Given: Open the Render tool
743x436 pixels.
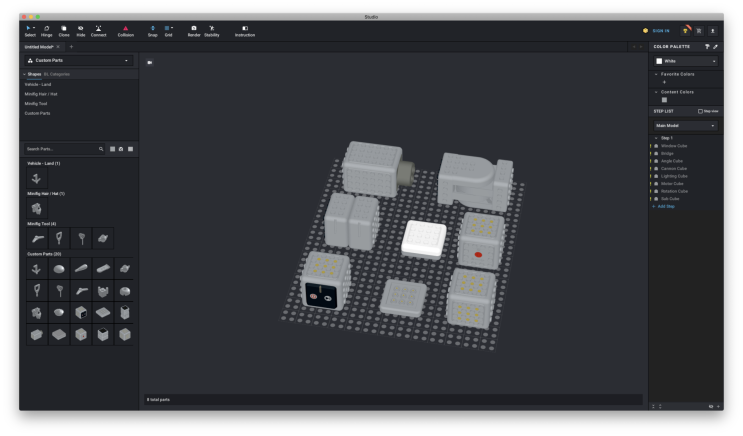Looking at the screenshot, I should click(x=194, y=30).
